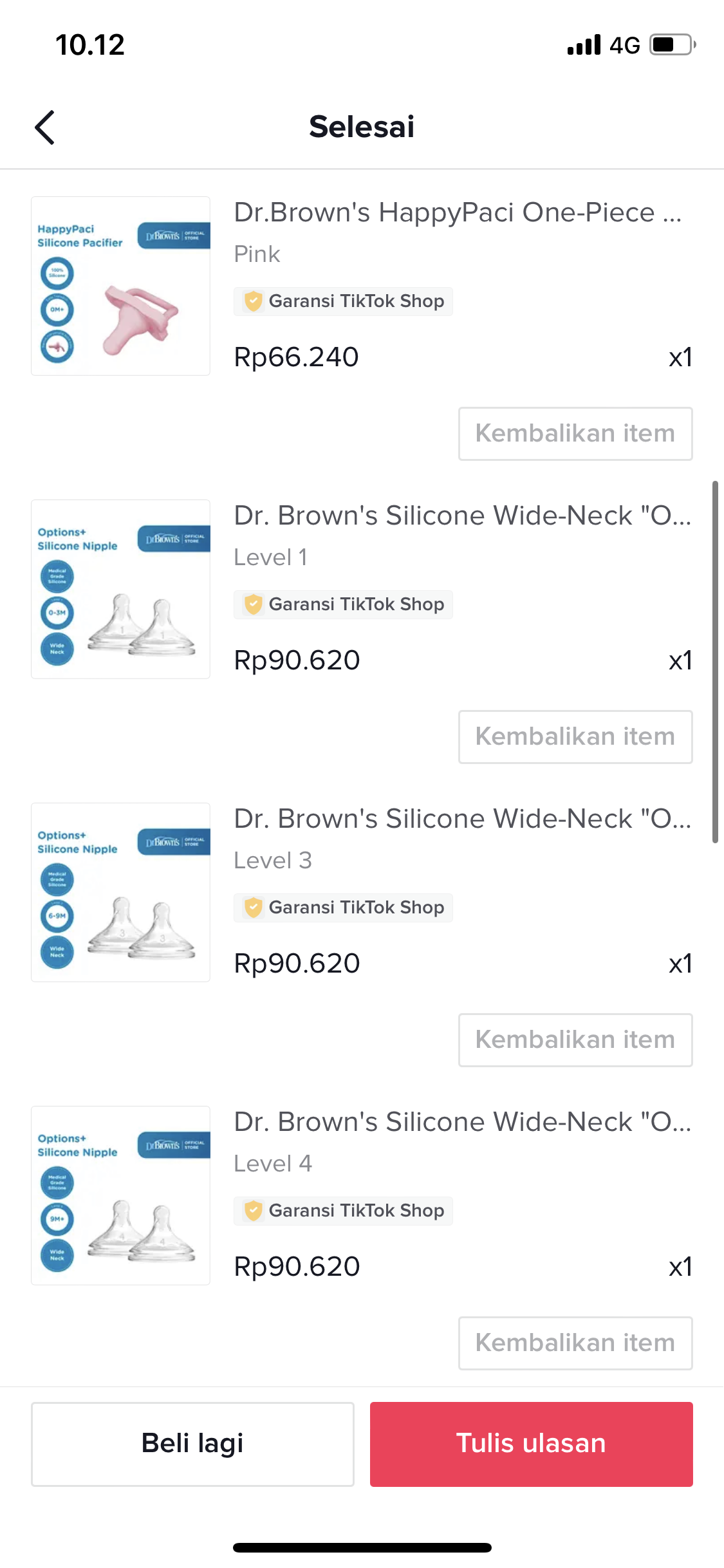Tap shield icon on Level 4 nipple badge
Screen dimensions: 724x1568
254,1210
